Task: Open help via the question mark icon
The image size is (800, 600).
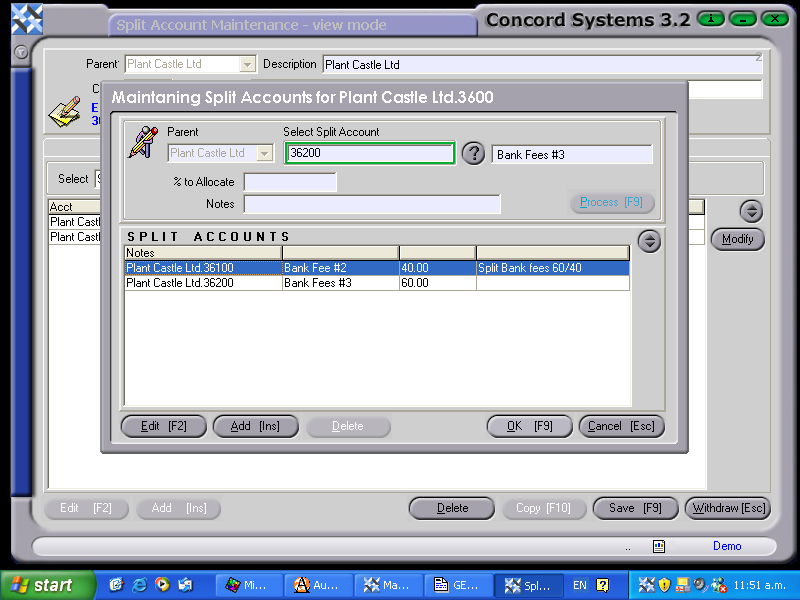Action: point(473,153)
